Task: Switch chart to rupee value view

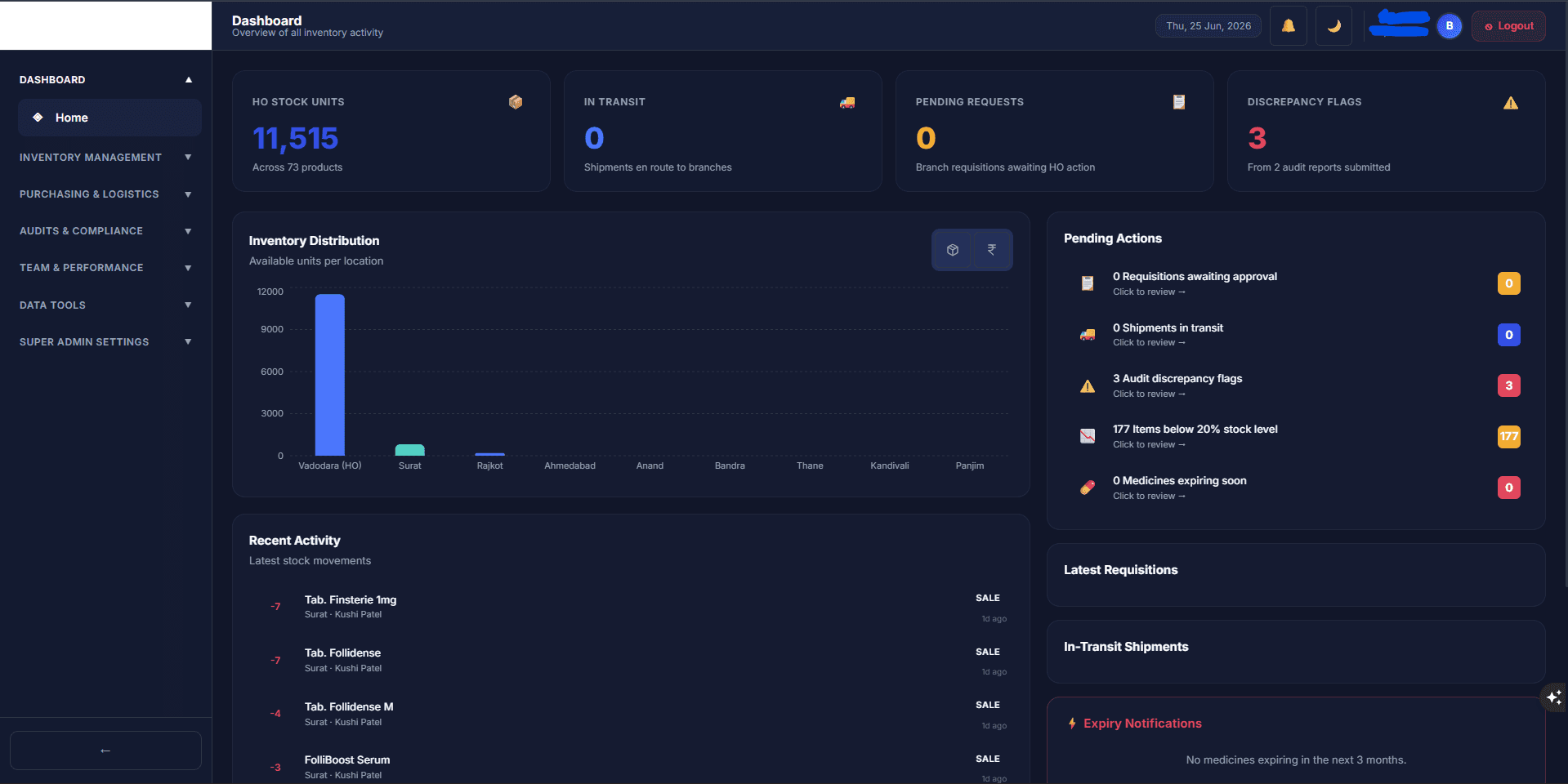Action: tap(992, 250)
